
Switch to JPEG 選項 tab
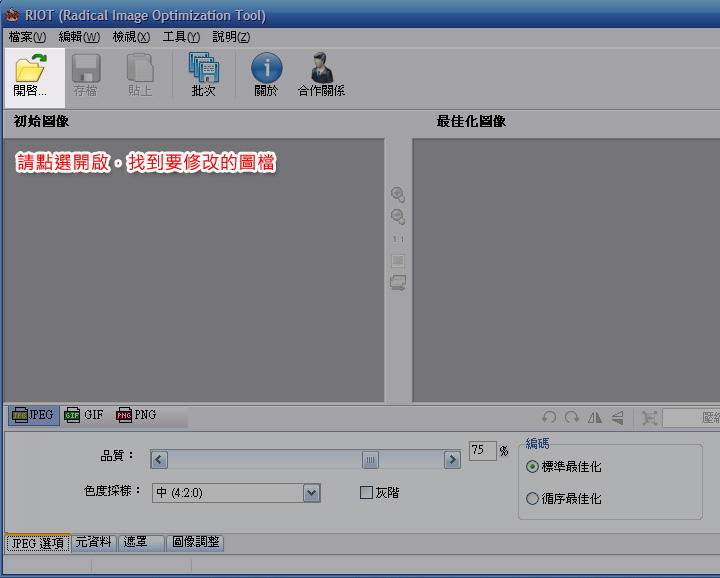pyautogui.click(x=38, y=543)
